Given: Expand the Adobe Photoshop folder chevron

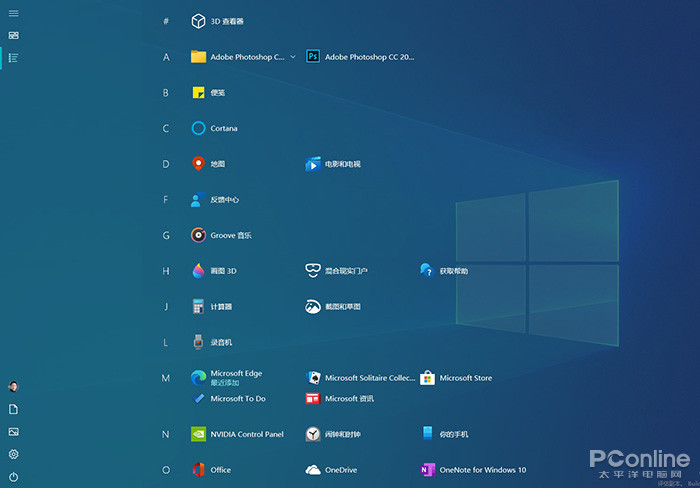Looking at the screenshot, I should [293, 57].
